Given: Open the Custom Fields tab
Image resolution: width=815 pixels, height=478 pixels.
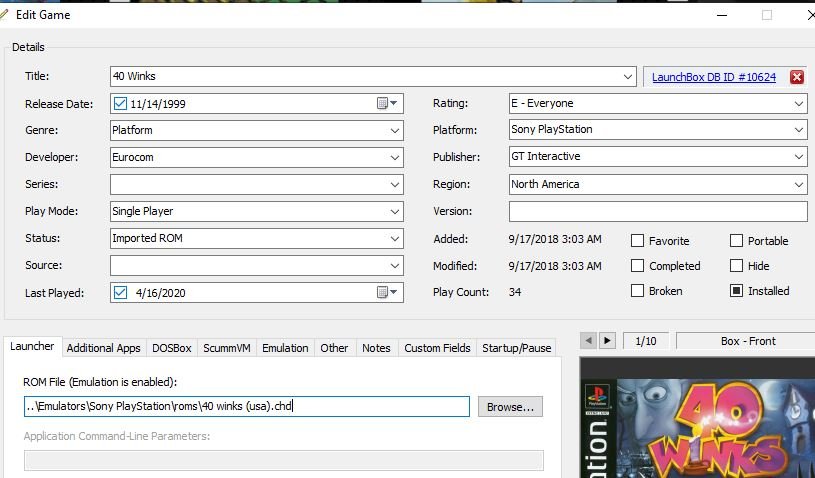Looking at the screenshot, I should point(437,348).
